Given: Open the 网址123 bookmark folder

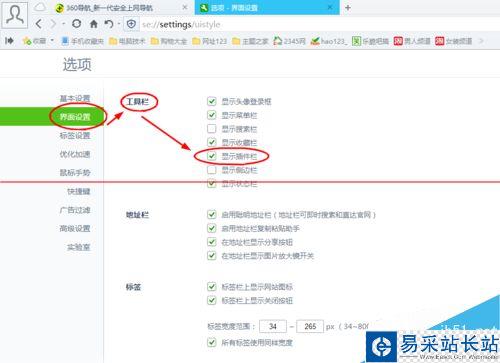Looking at the screenshot, I should click(210, 41).
